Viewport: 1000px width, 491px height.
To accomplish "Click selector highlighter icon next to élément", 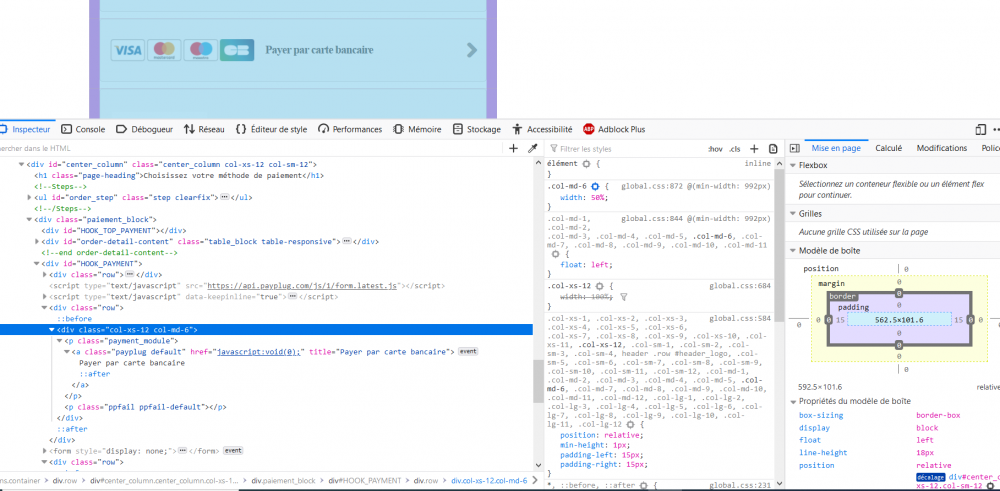I will 586,164.
